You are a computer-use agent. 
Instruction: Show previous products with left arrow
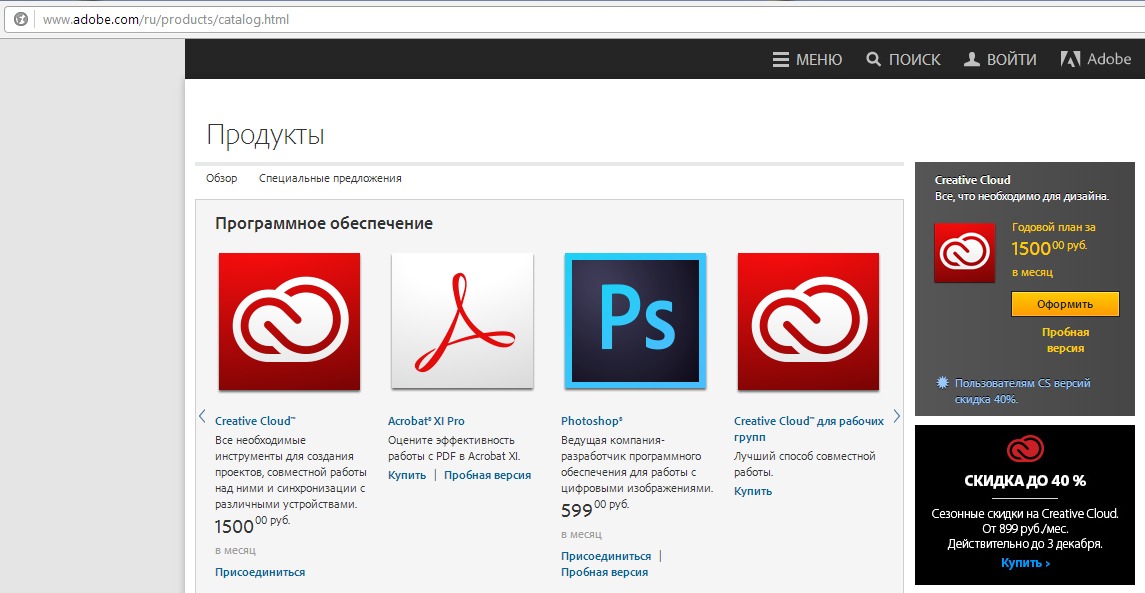(x=202, y=416)
